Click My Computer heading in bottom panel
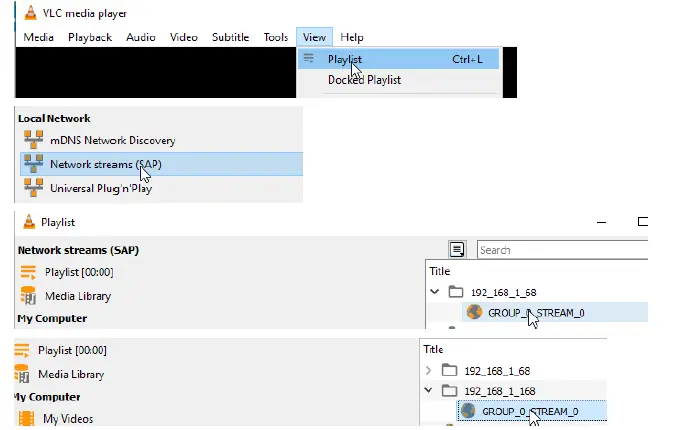 point(47,397)
